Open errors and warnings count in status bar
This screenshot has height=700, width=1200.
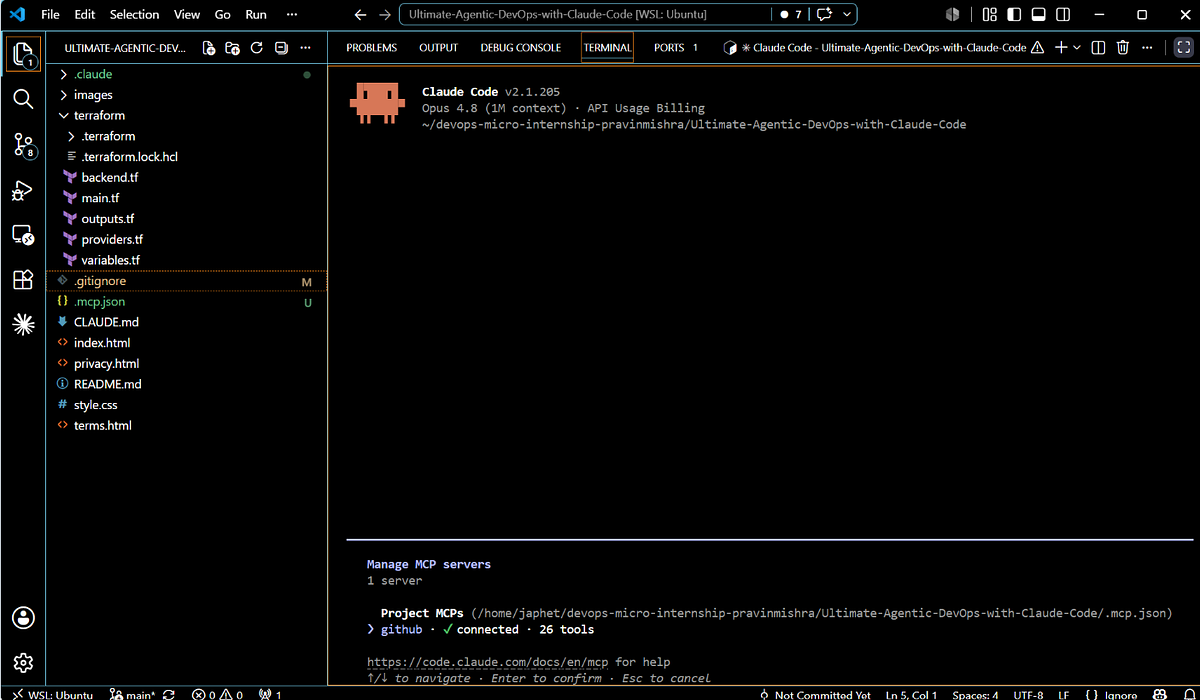(x=219, y=694)
